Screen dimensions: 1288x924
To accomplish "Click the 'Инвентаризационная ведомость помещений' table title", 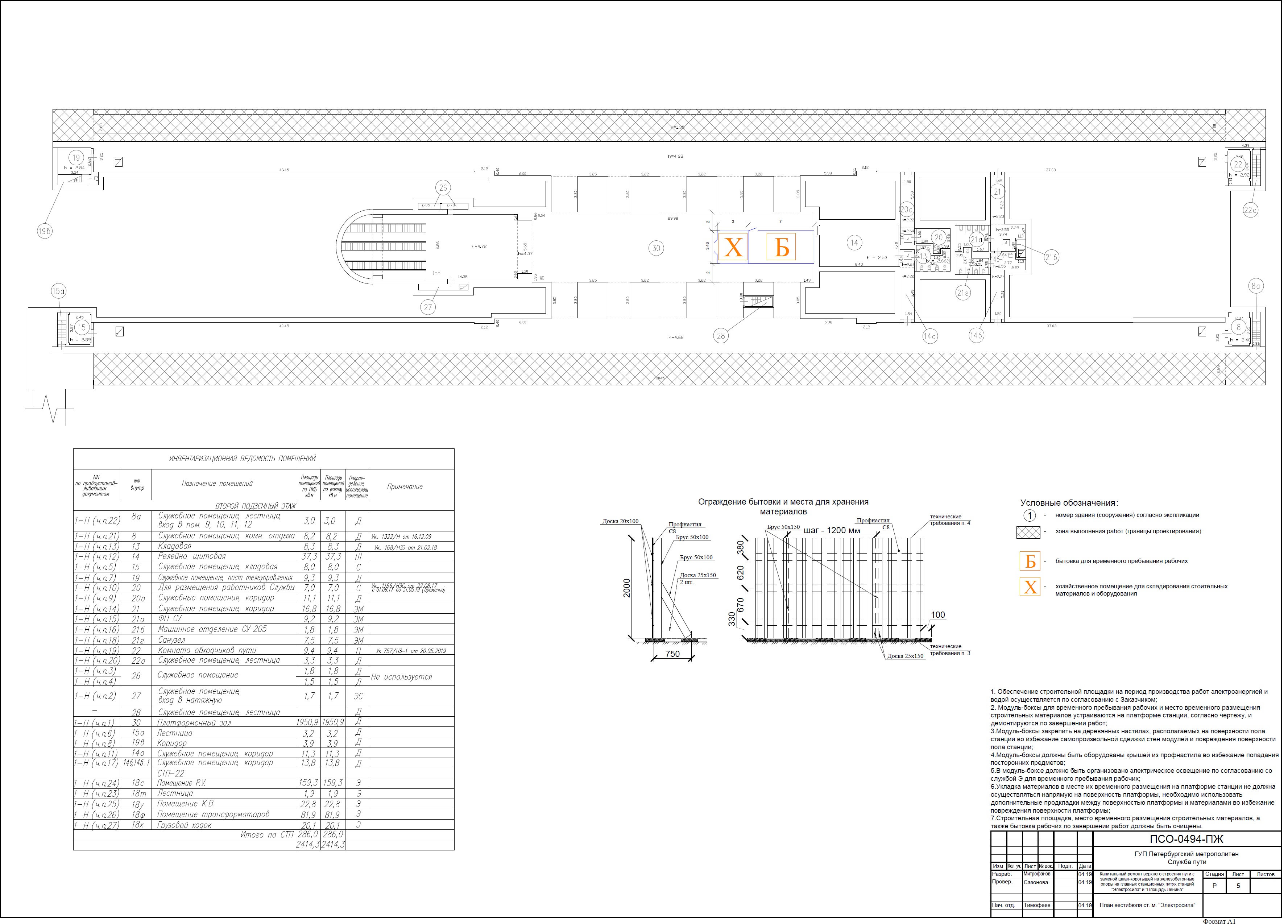I will click(x=243, y=458).
